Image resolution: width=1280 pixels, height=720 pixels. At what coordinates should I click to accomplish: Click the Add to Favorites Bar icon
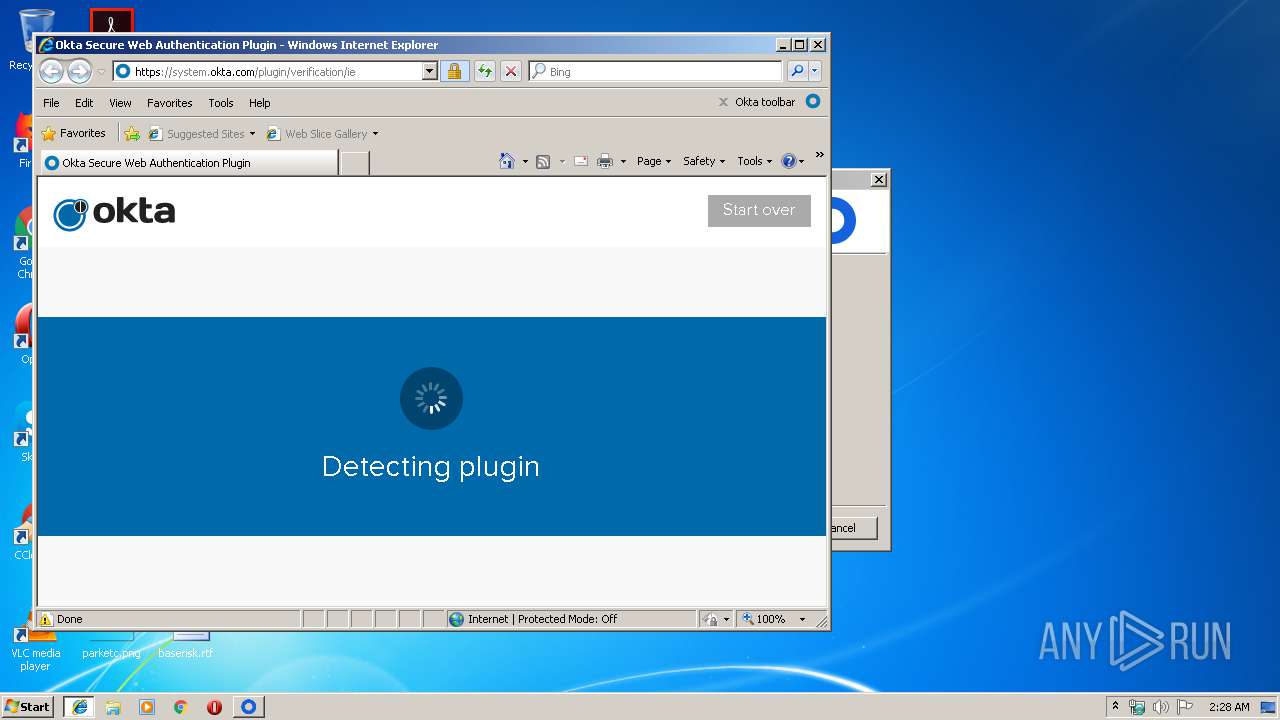pyautogui.click(x=131, y=133)
